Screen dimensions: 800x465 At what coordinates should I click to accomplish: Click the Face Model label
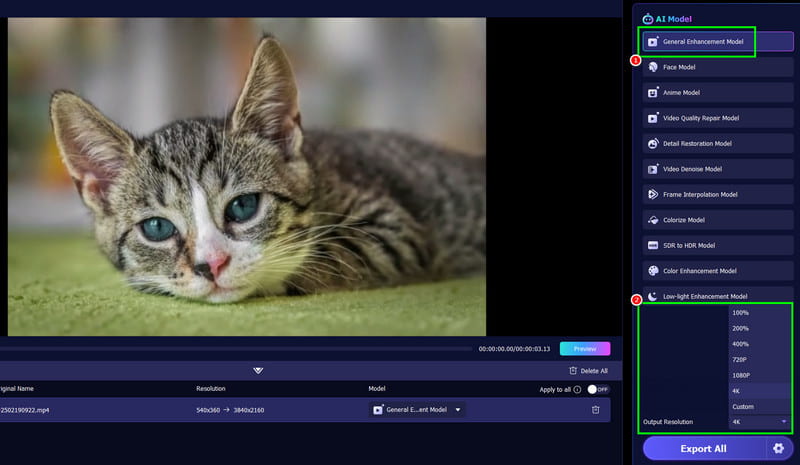(679, 67)
